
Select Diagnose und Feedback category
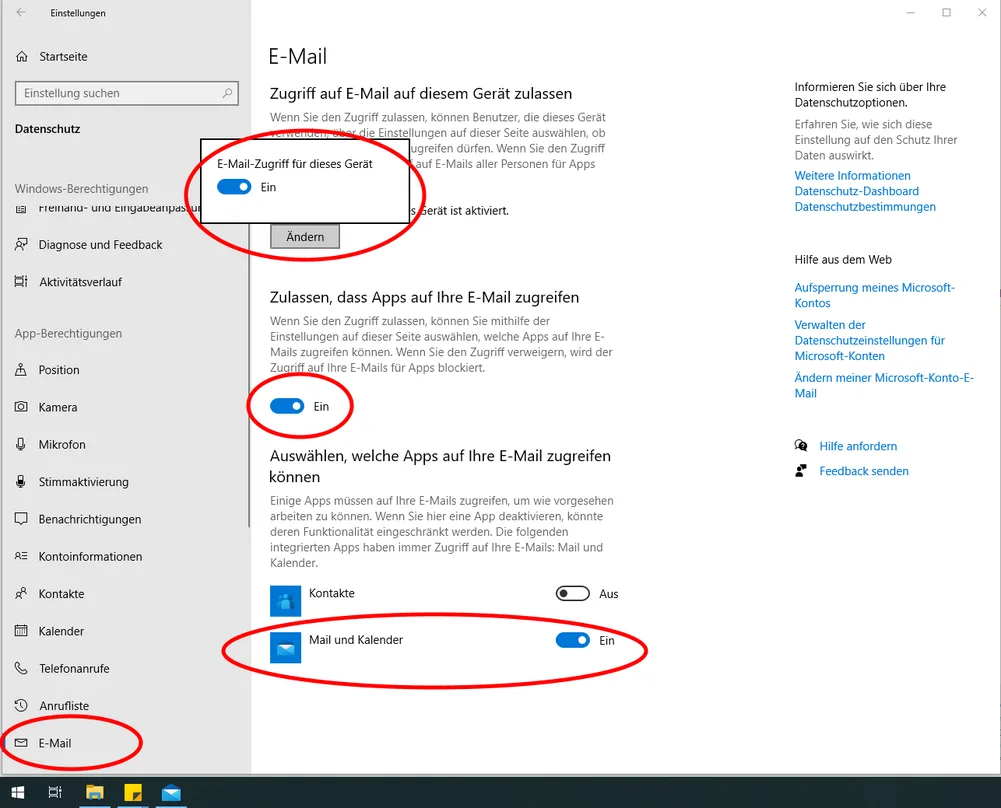pos(100,245)
